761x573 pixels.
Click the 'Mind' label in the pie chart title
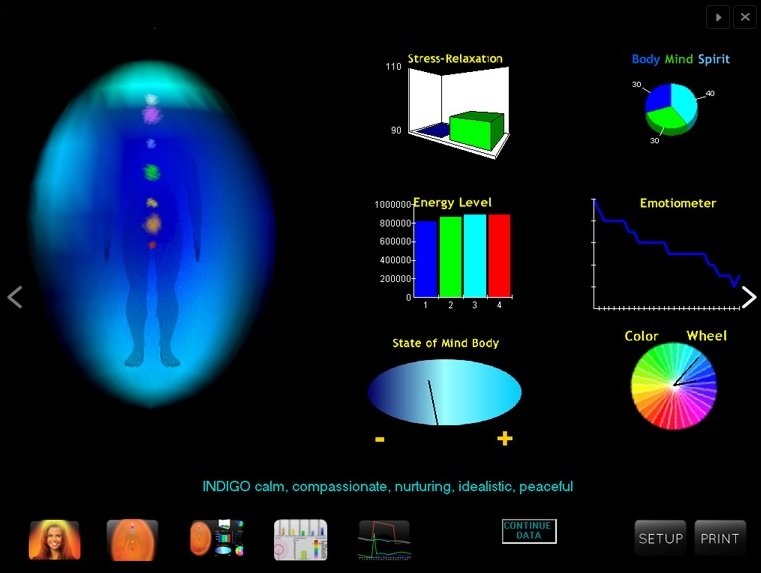(x=678, y=59)
